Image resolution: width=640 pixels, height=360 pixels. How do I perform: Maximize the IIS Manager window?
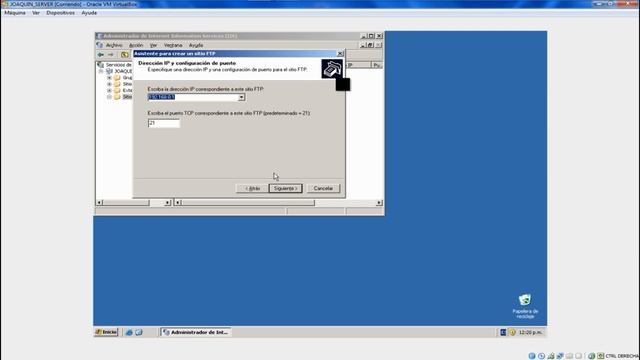[371, 36]
